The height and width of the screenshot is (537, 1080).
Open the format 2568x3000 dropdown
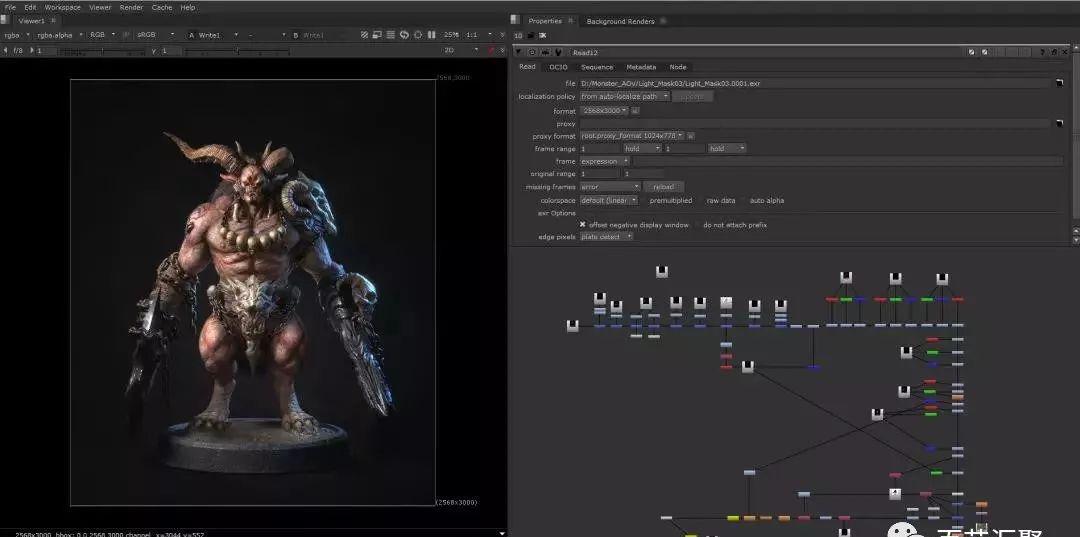coord(604,110)
